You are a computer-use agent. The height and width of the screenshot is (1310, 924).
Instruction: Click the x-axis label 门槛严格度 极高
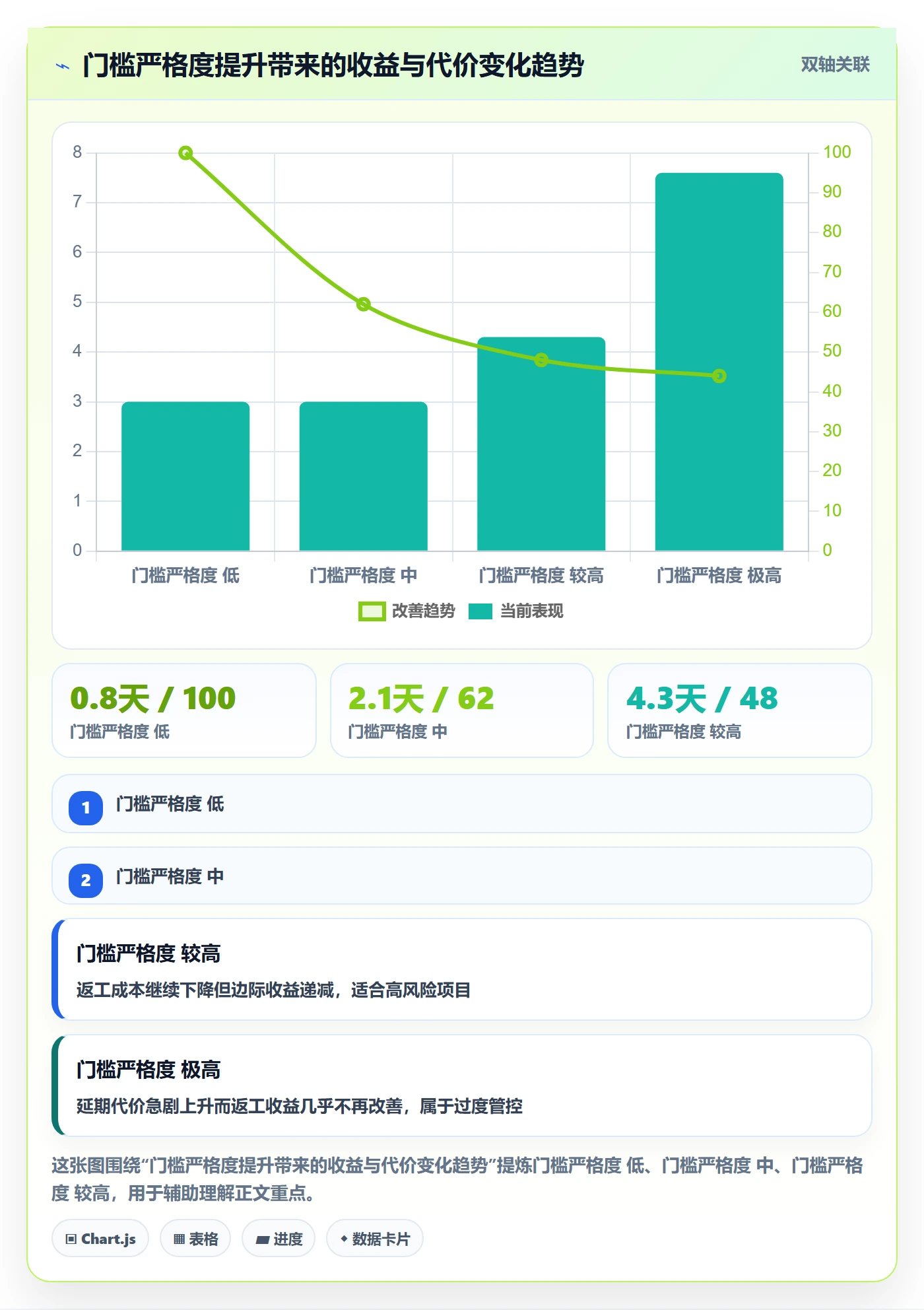[x=719, y=576]
